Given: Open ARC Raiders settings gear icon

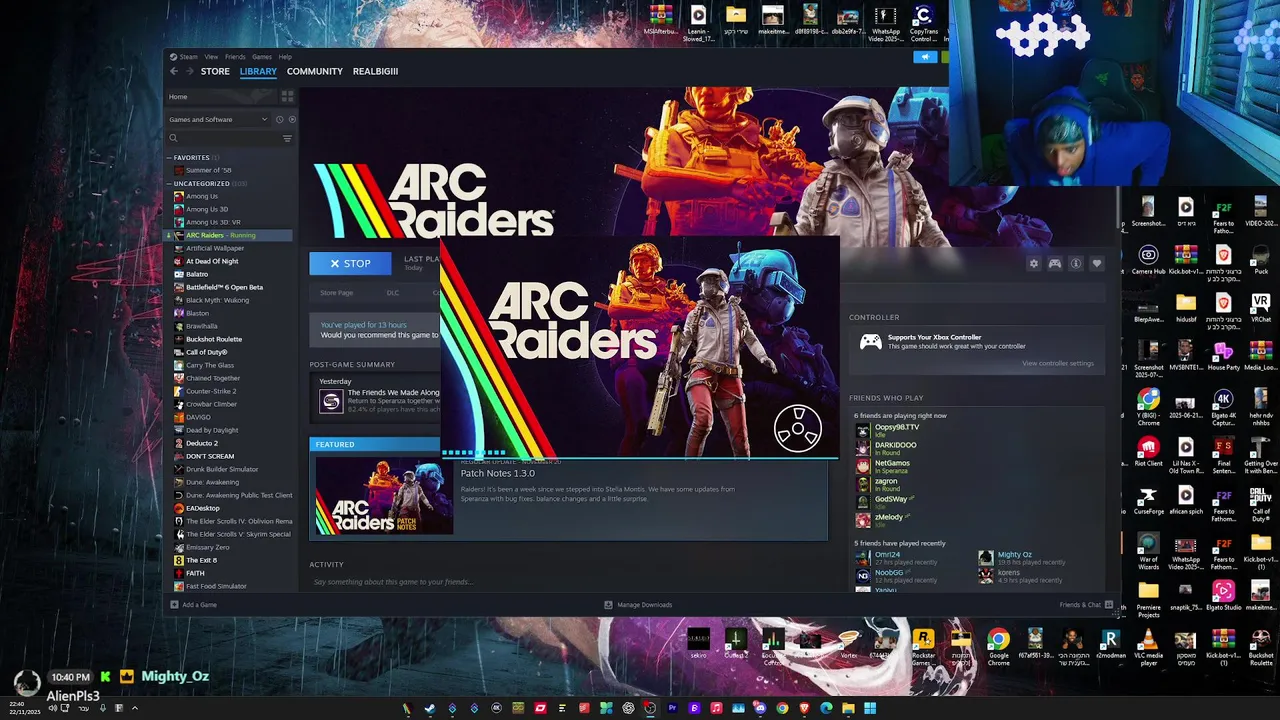Looking at the screenshot, I should tap(1033, 263).
